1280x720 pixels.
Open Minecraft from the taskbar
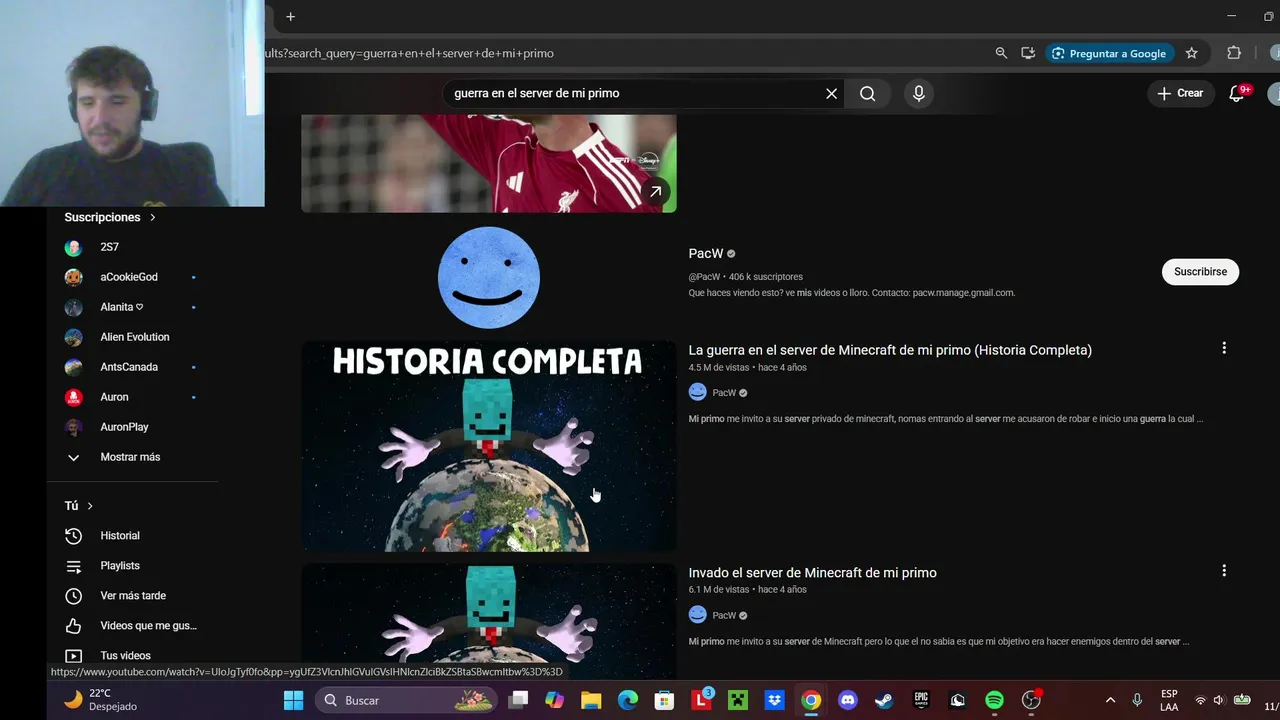tap(737, 701)
